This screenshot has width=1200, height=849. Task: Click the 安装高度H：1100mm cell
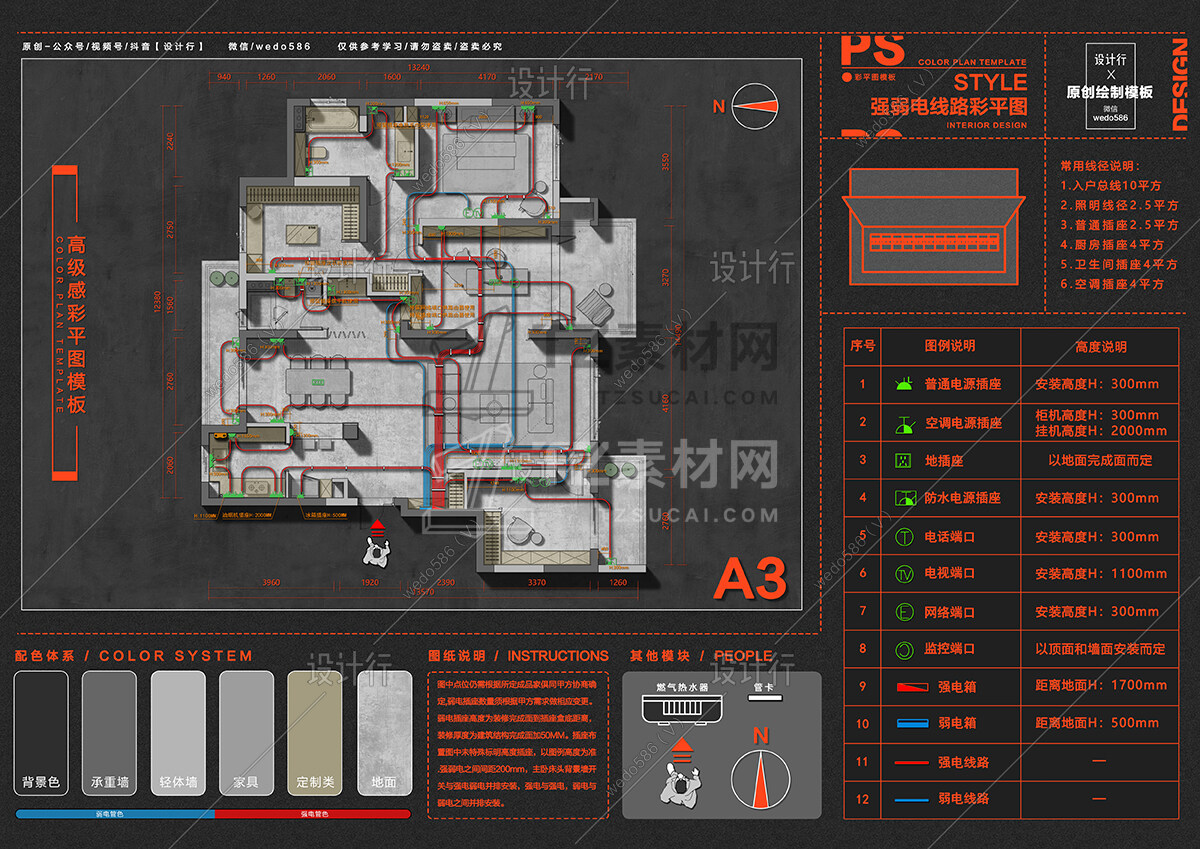click(x=1101, y=574)
